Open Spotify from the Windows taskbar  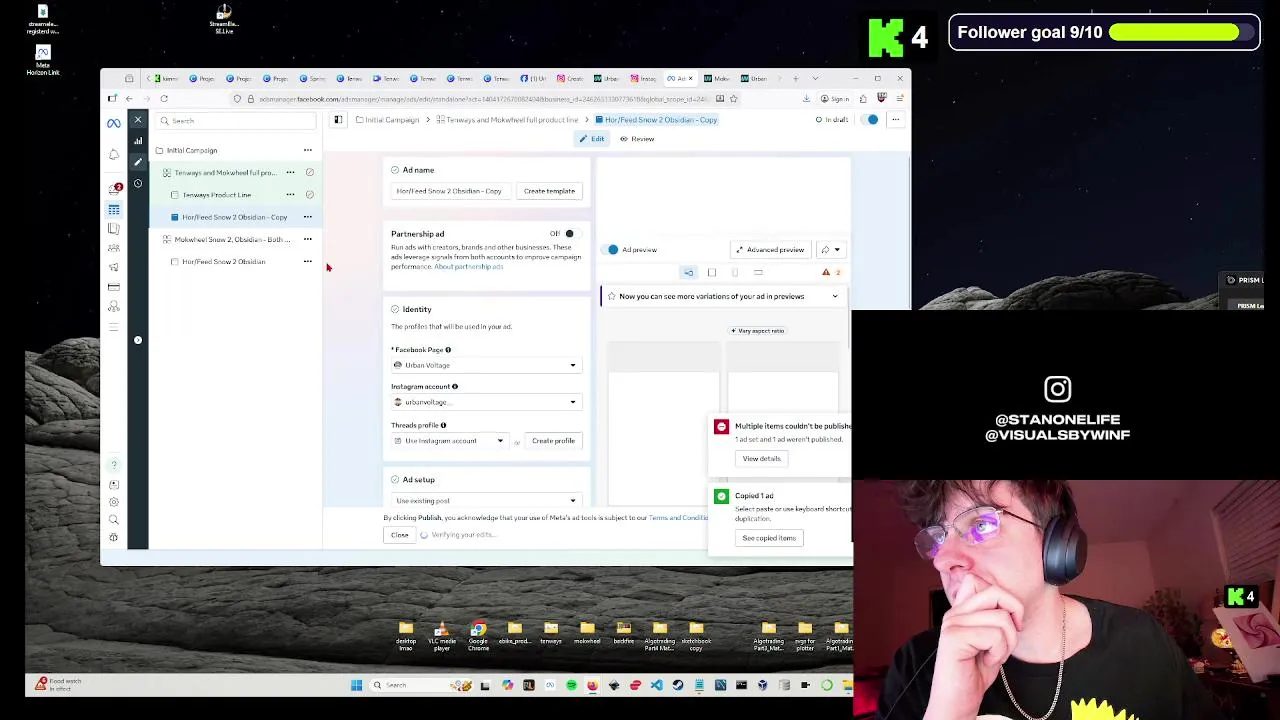[x=571, y=685]
